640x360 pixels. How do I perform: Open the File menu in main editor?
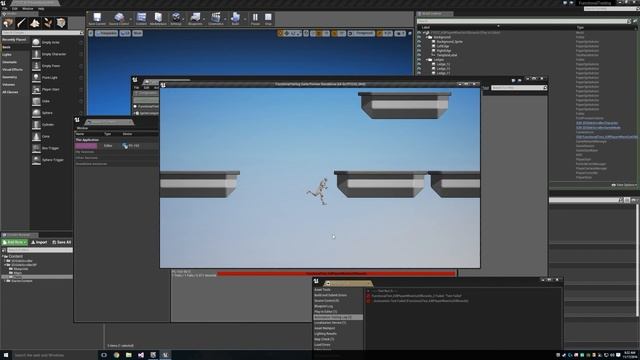[4, 9]
